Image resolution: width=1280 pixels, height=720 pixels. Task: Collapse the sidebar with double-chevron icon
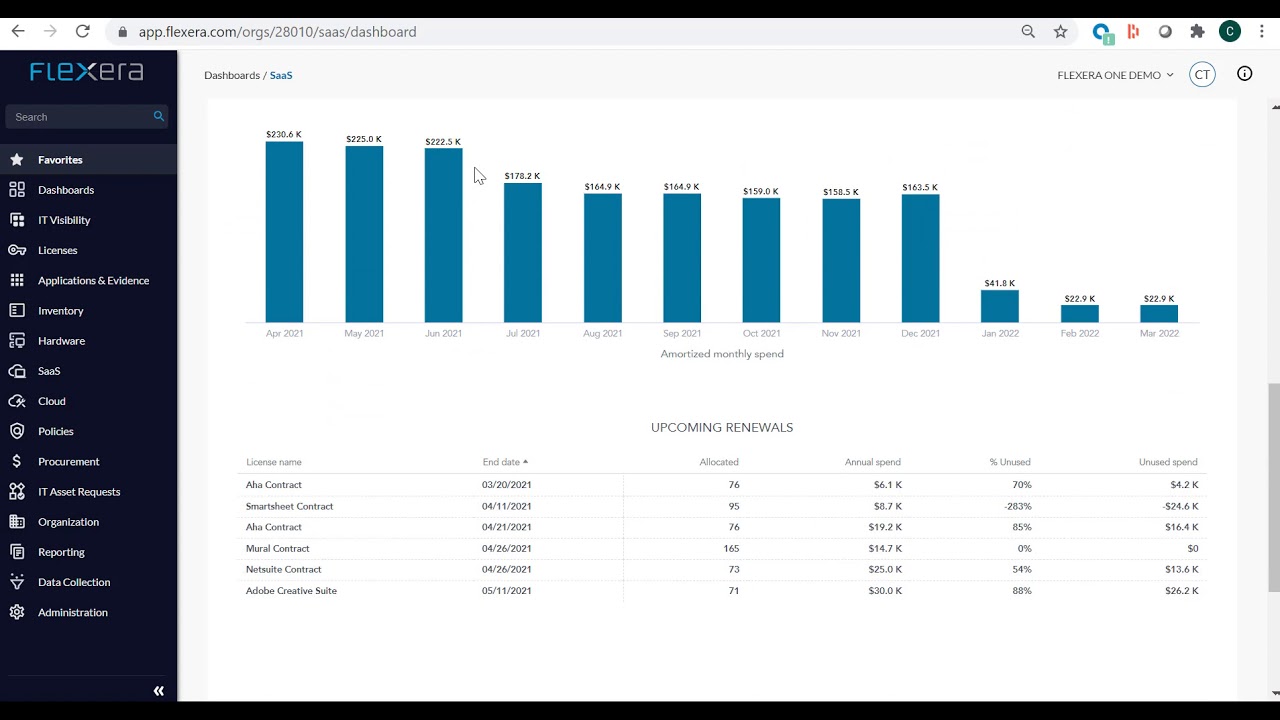158,691
